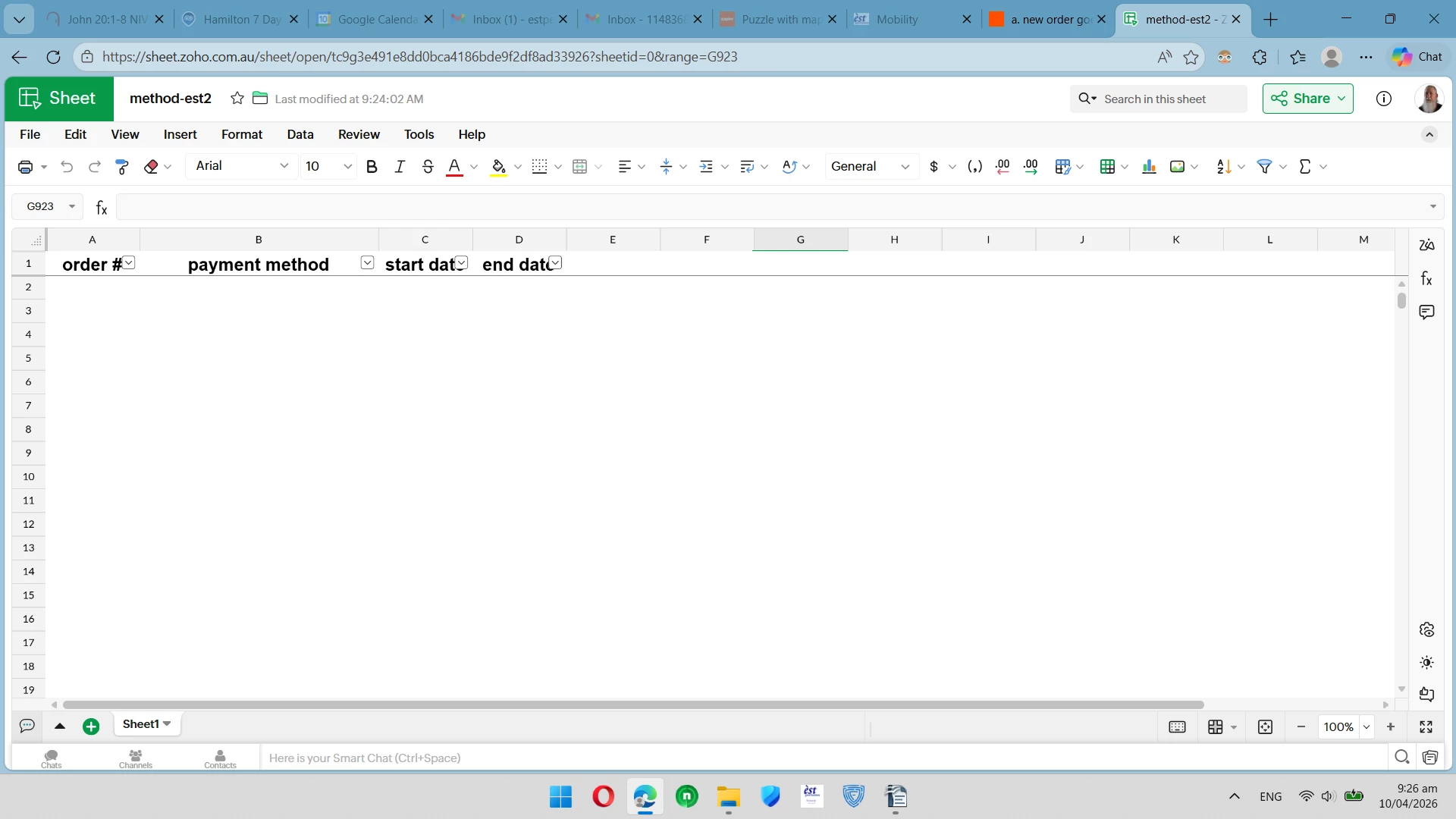
Task: Open the Data menu
Action: point(300,134)
